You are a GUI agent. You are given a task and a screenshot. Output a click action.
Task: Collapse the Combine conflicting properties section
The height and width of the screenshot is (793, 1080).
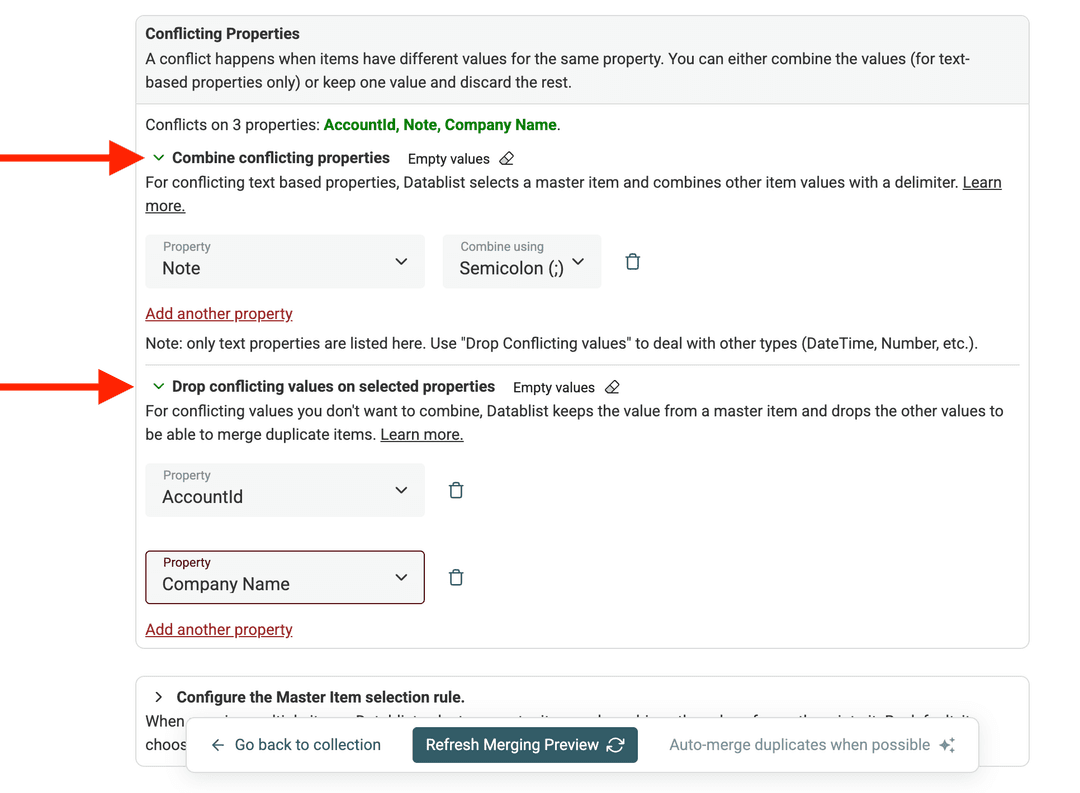(x=158, y=157)
